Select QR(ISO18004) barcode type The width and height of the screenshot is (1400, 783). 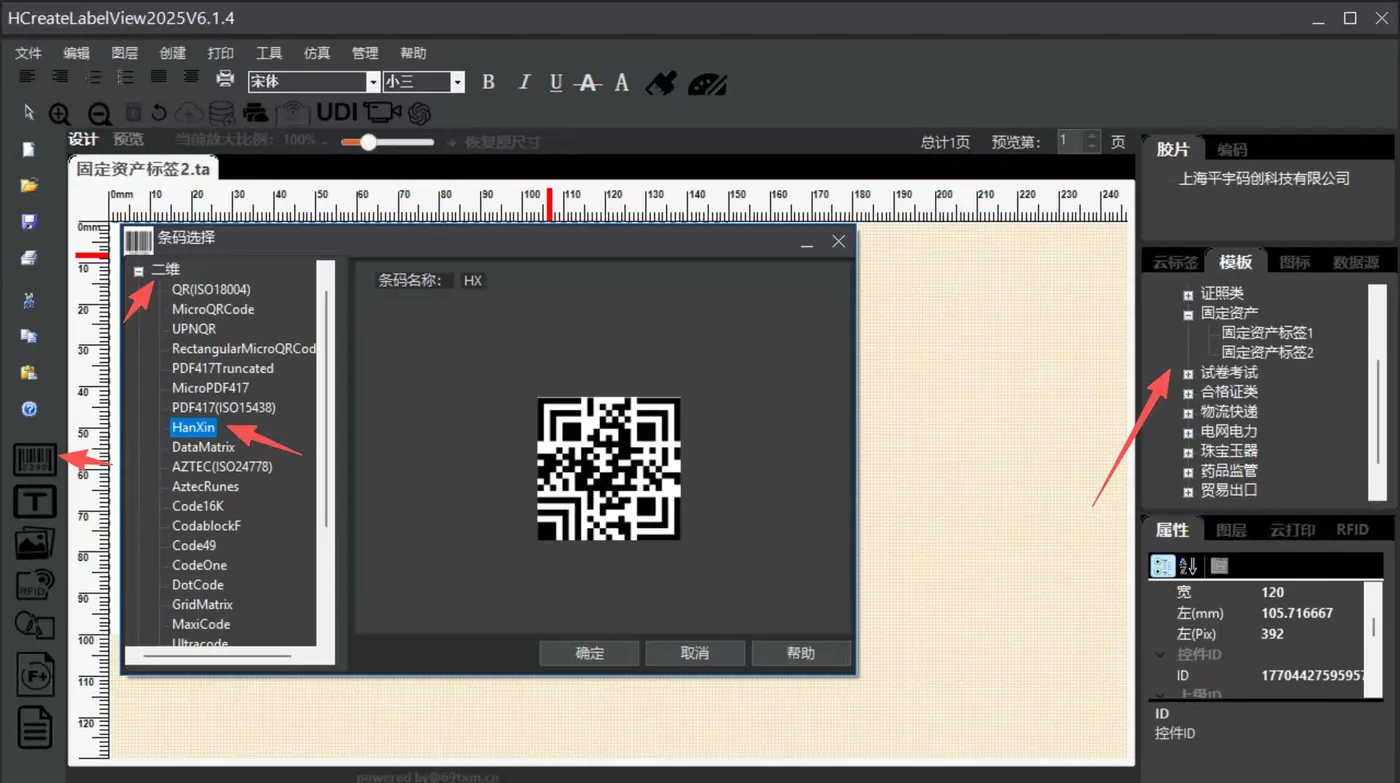(211, 290)
